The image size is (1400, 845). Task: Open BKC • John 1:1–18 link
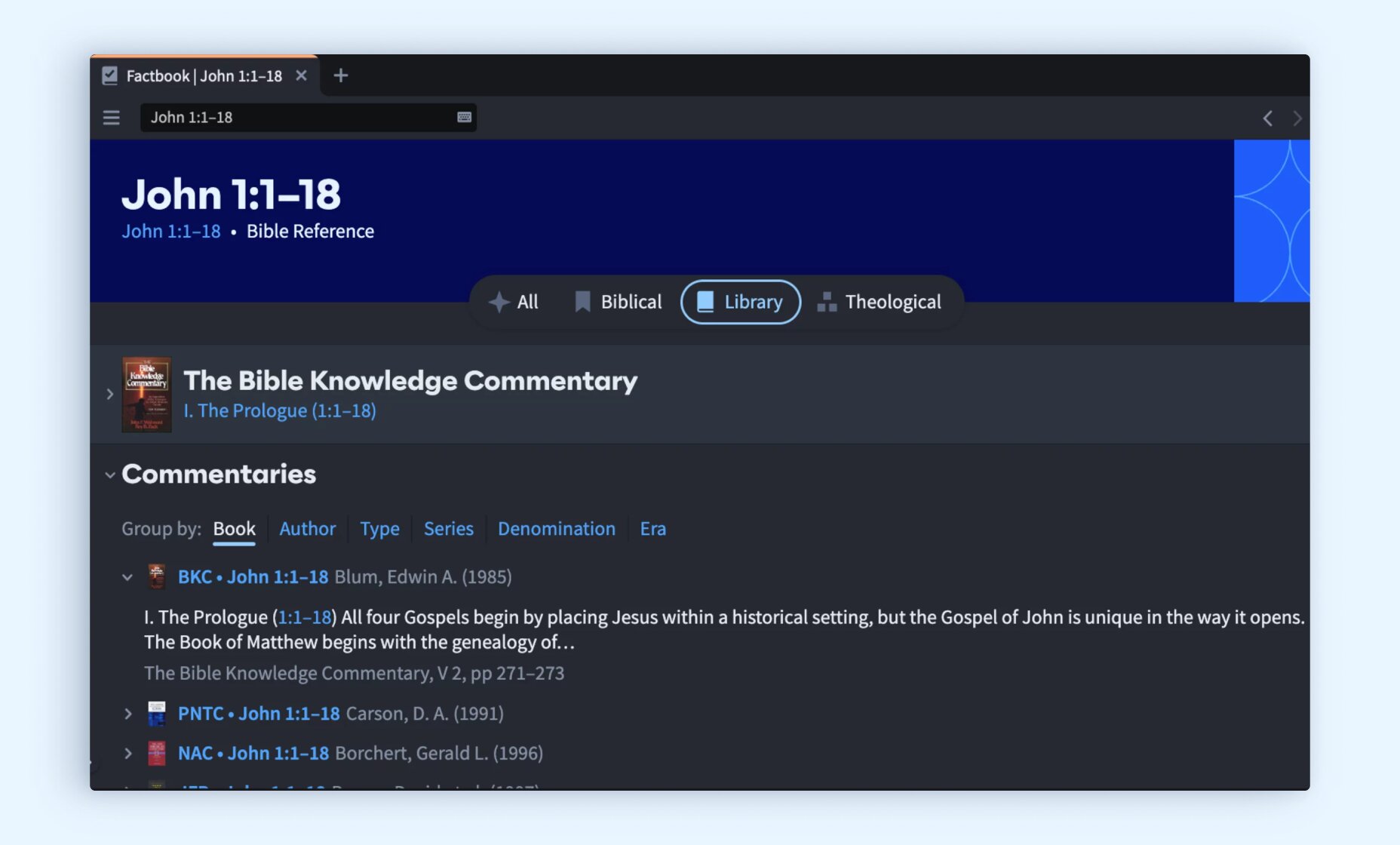tap(253, 576)
